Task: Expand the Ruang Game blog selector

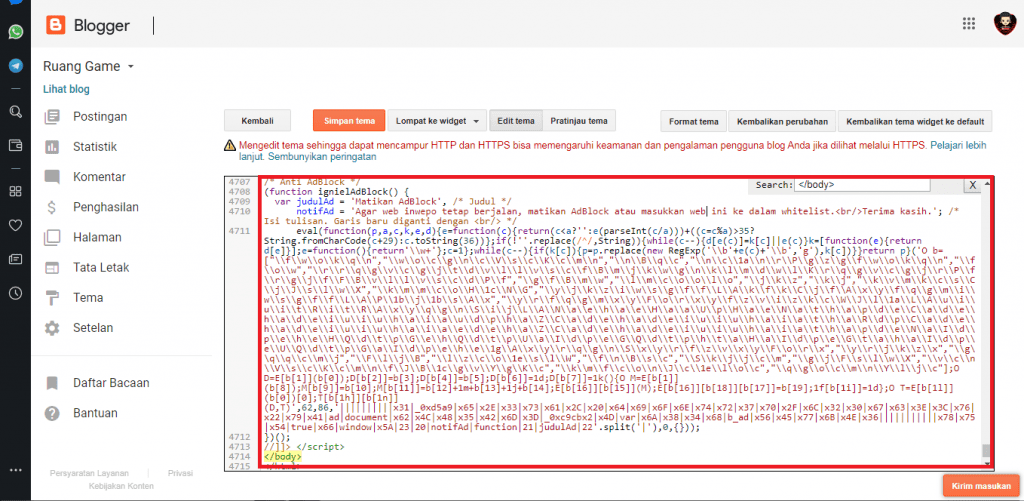Action: pos(89,67)
